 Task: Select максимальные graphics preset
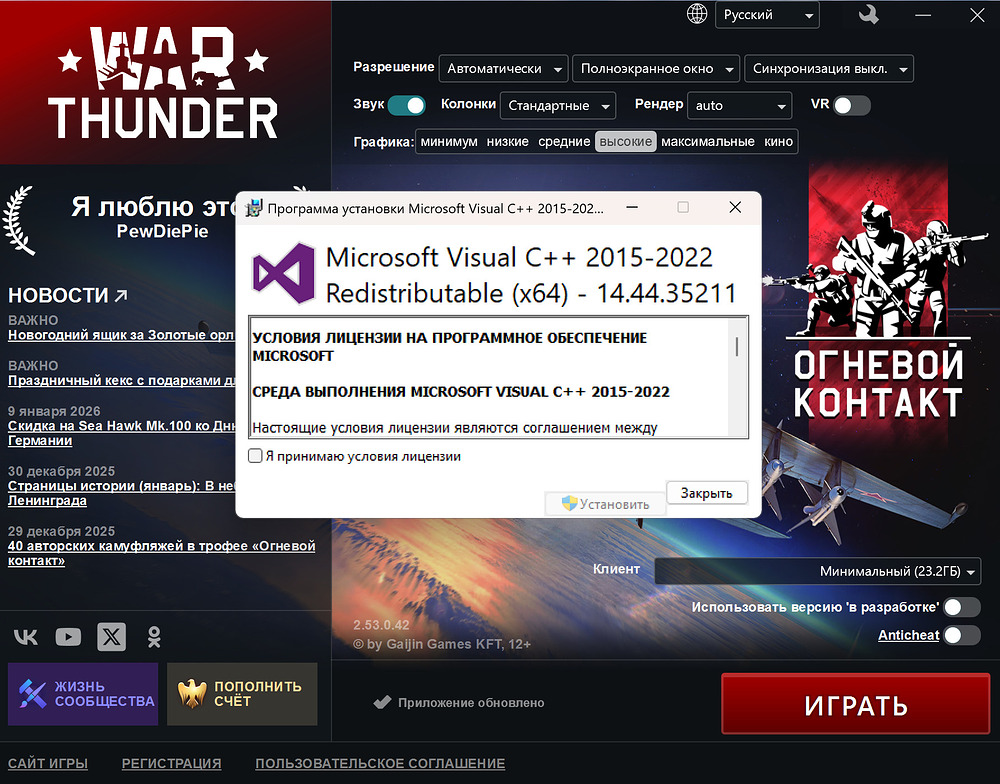[707, 142]
